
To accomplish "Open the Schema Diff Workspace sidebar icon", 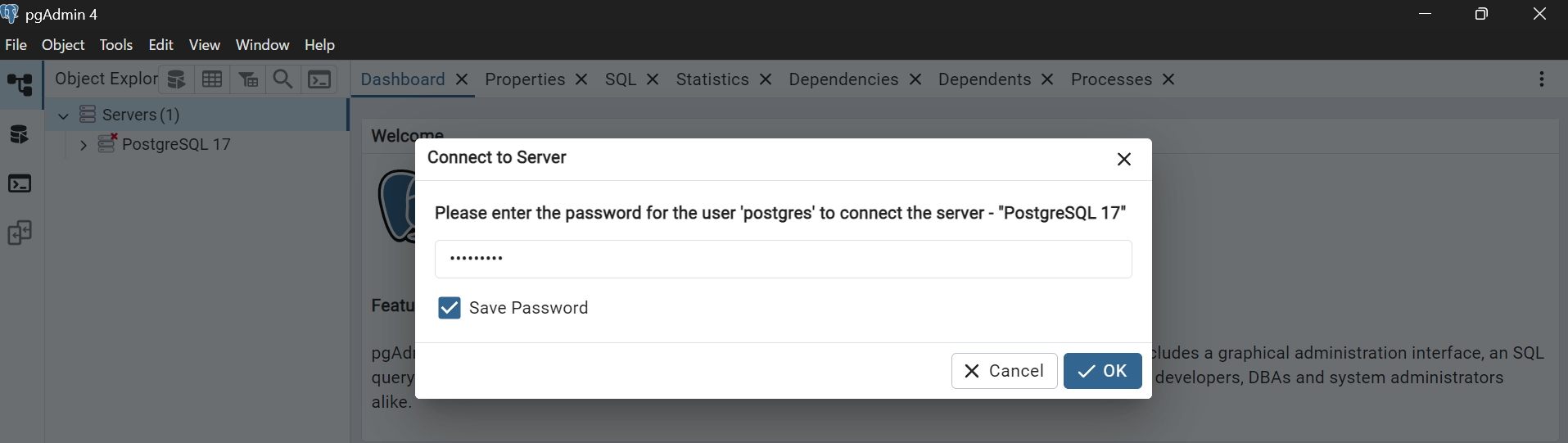I will click(20, 233).
